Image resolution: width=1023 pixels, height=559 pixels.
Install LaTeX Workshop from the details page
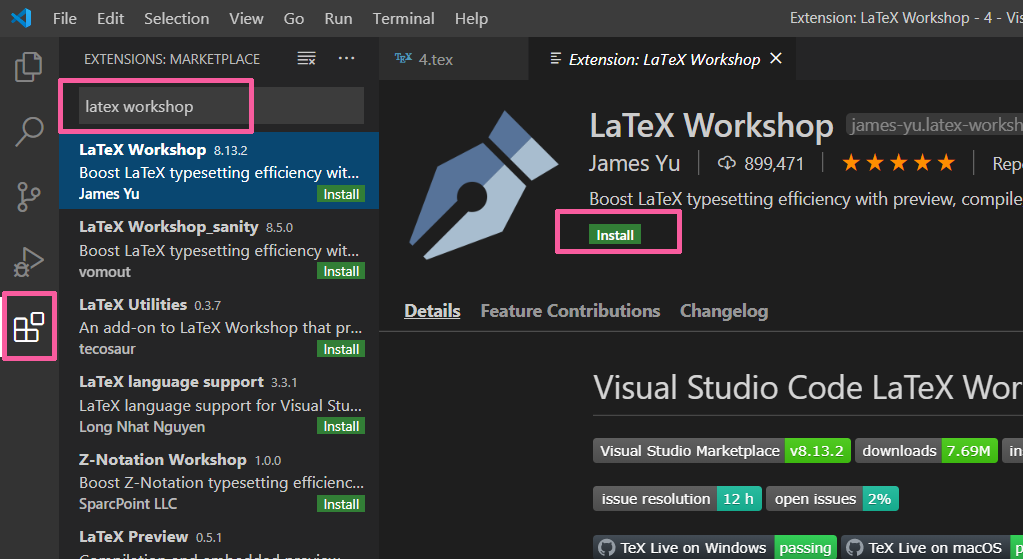[x=615, y=235]
